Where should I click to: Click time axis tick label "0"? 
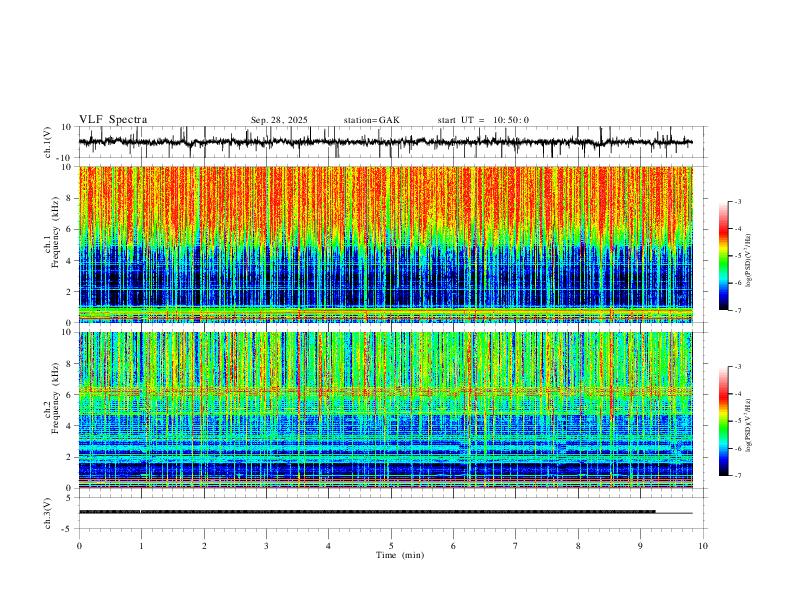(x=79, y=546)
